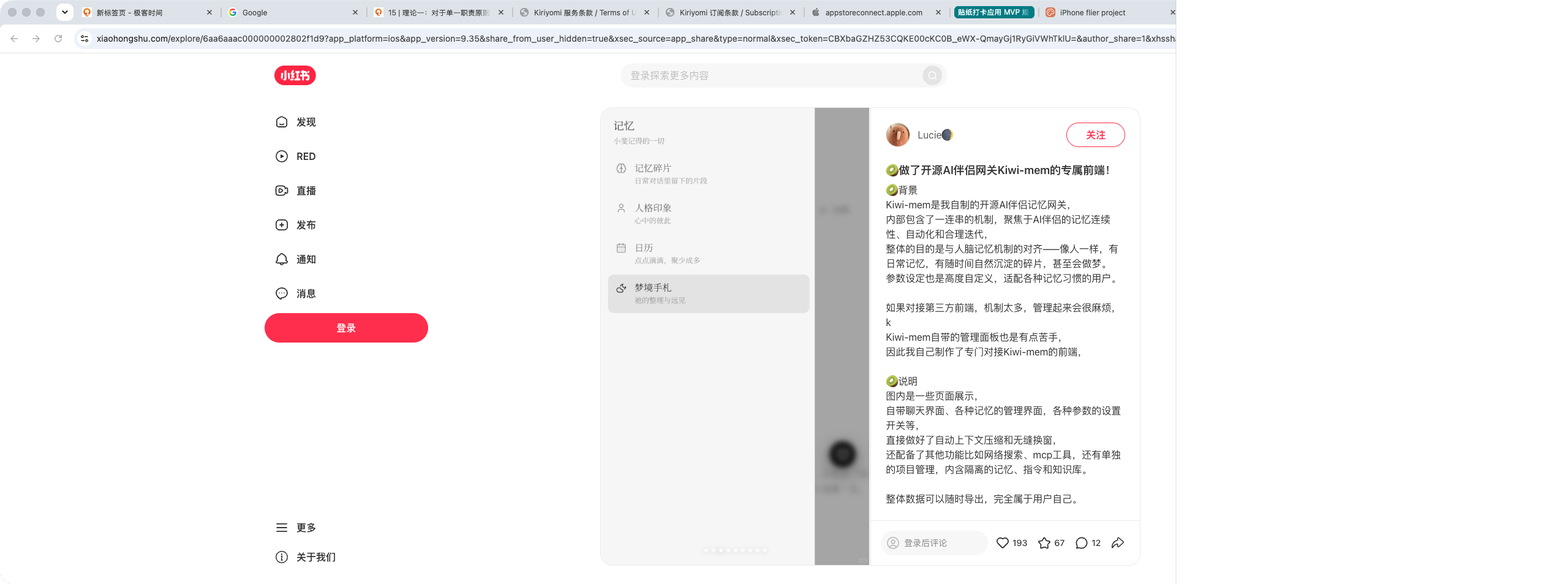Viewport: 1568px width, 584px height.
Task: Follow Lucie with the 关注 button
Action: pos(1095,135)
